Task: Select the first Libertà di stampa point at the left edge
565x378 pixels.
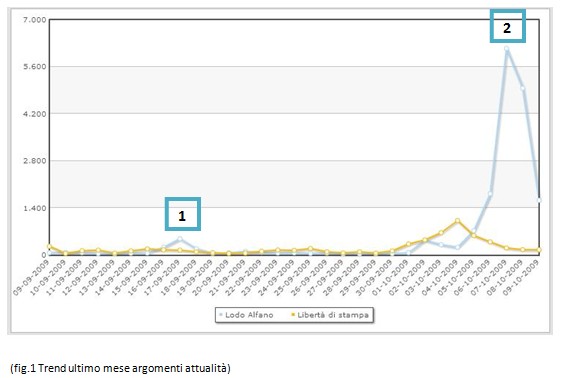Action: tap(49, 246)
